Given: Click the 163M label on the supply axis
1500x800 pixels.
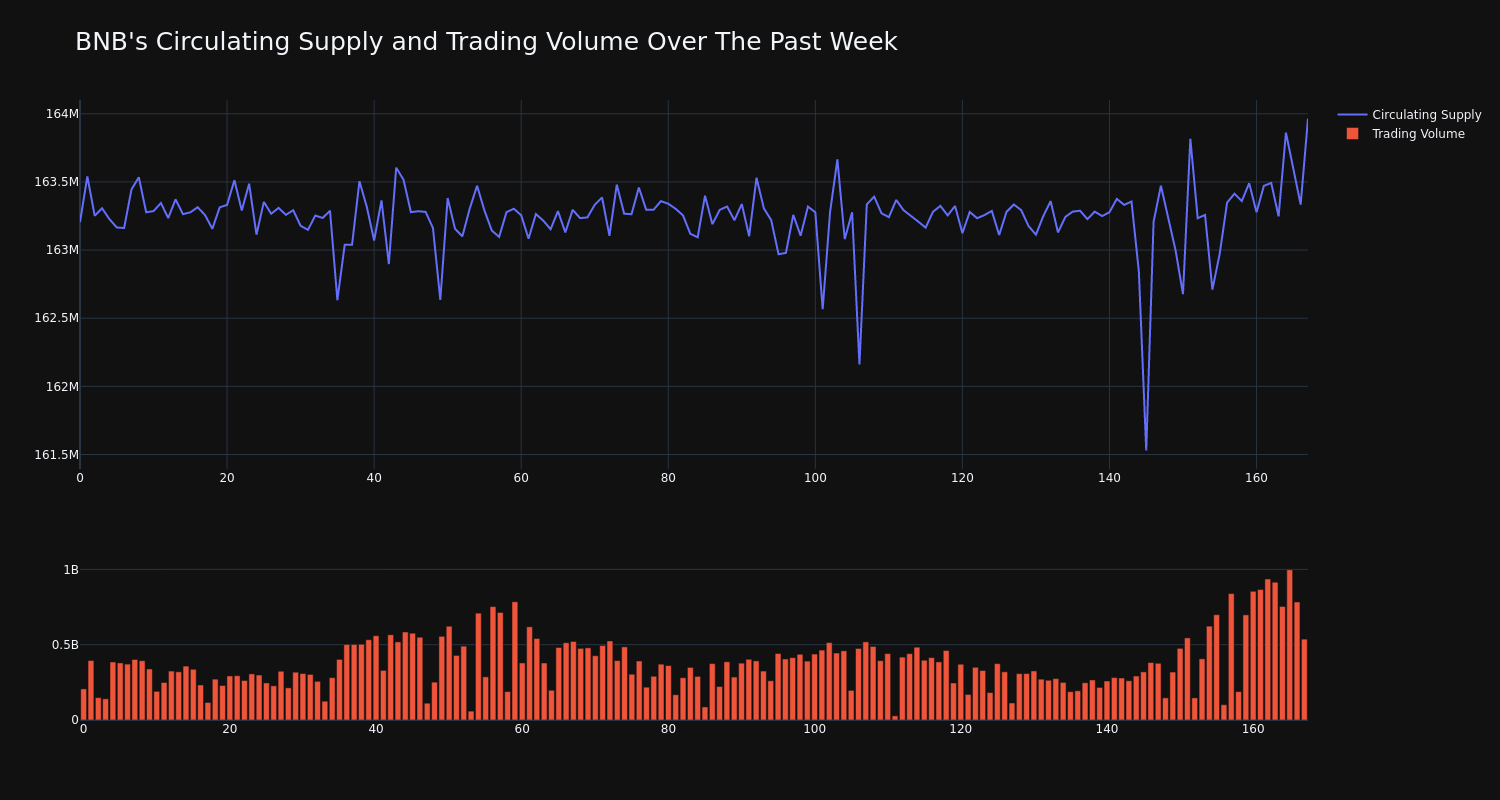Looking at the screenshot, I should point(62,250).
